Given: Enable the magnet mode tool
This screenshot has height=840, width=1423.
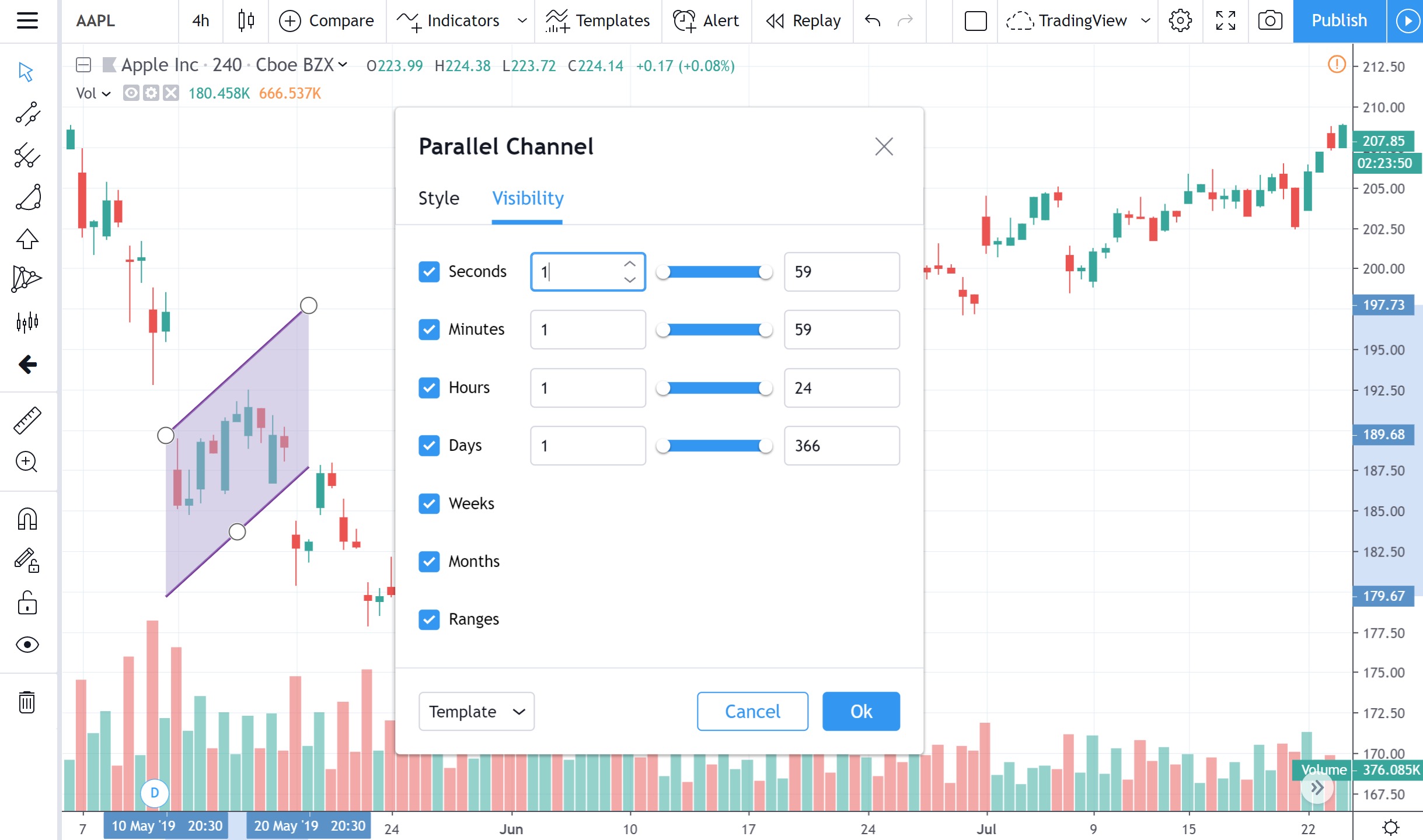Looking at the screenshot, I should point(27,519).
